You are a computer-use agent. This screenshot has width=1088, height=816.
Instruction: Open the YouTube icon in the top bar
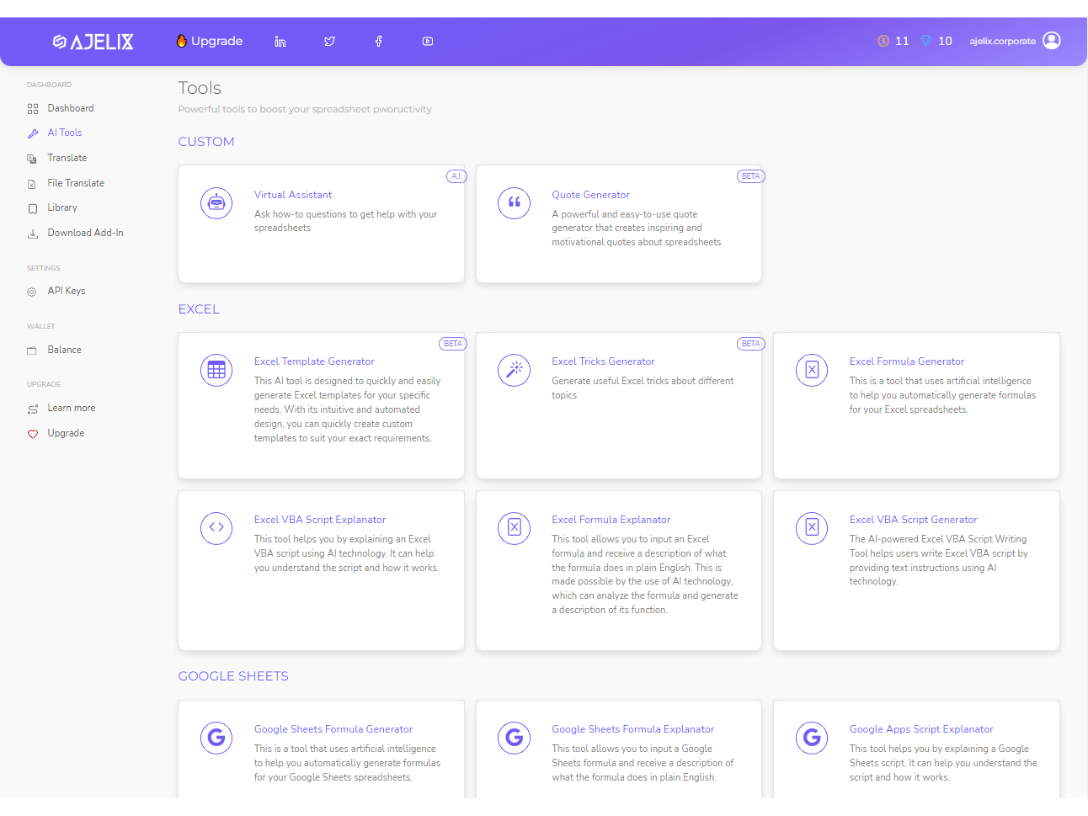[427, 41]
